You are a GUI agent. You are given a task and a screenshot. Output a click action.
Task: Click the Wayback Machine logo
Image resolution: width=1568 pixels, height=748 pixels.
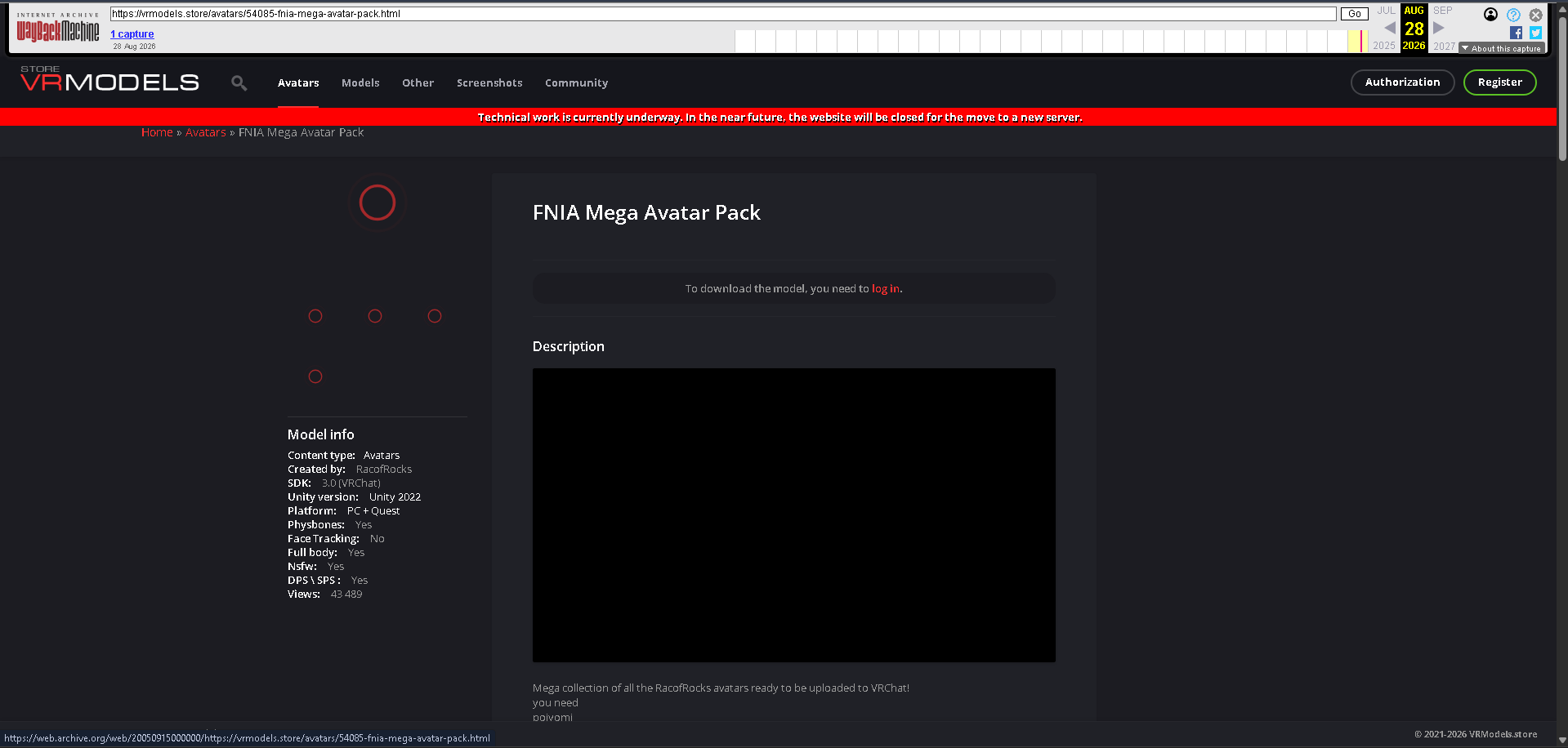58,27
